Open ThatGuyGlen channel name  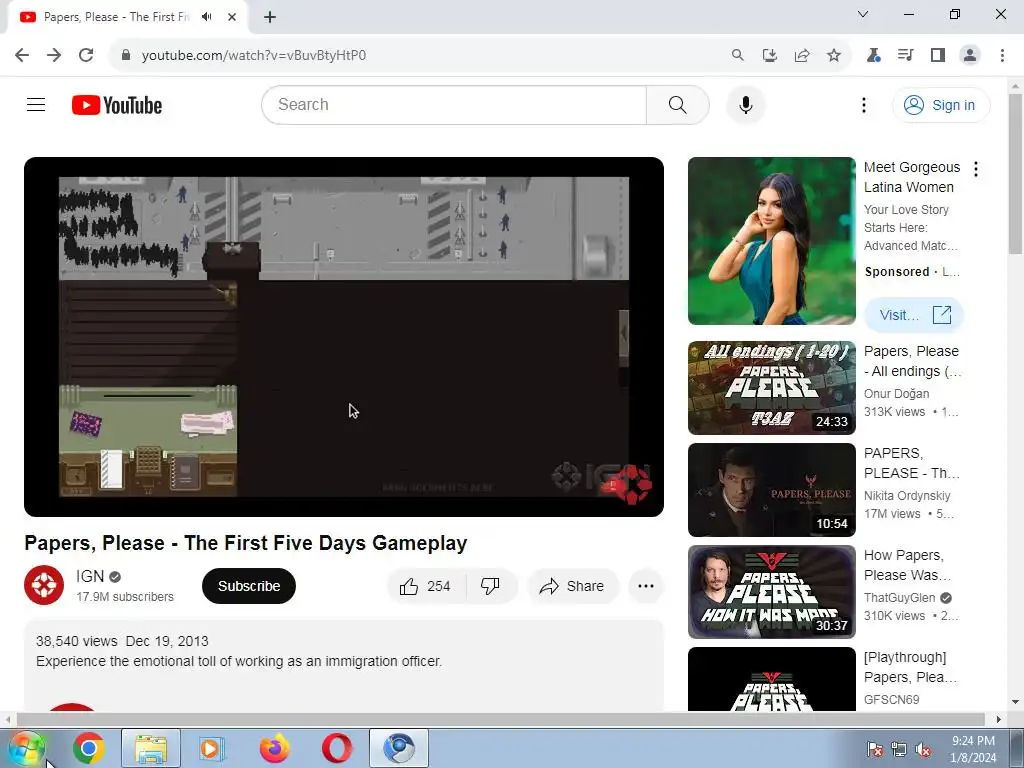click(x=899, y=598)
